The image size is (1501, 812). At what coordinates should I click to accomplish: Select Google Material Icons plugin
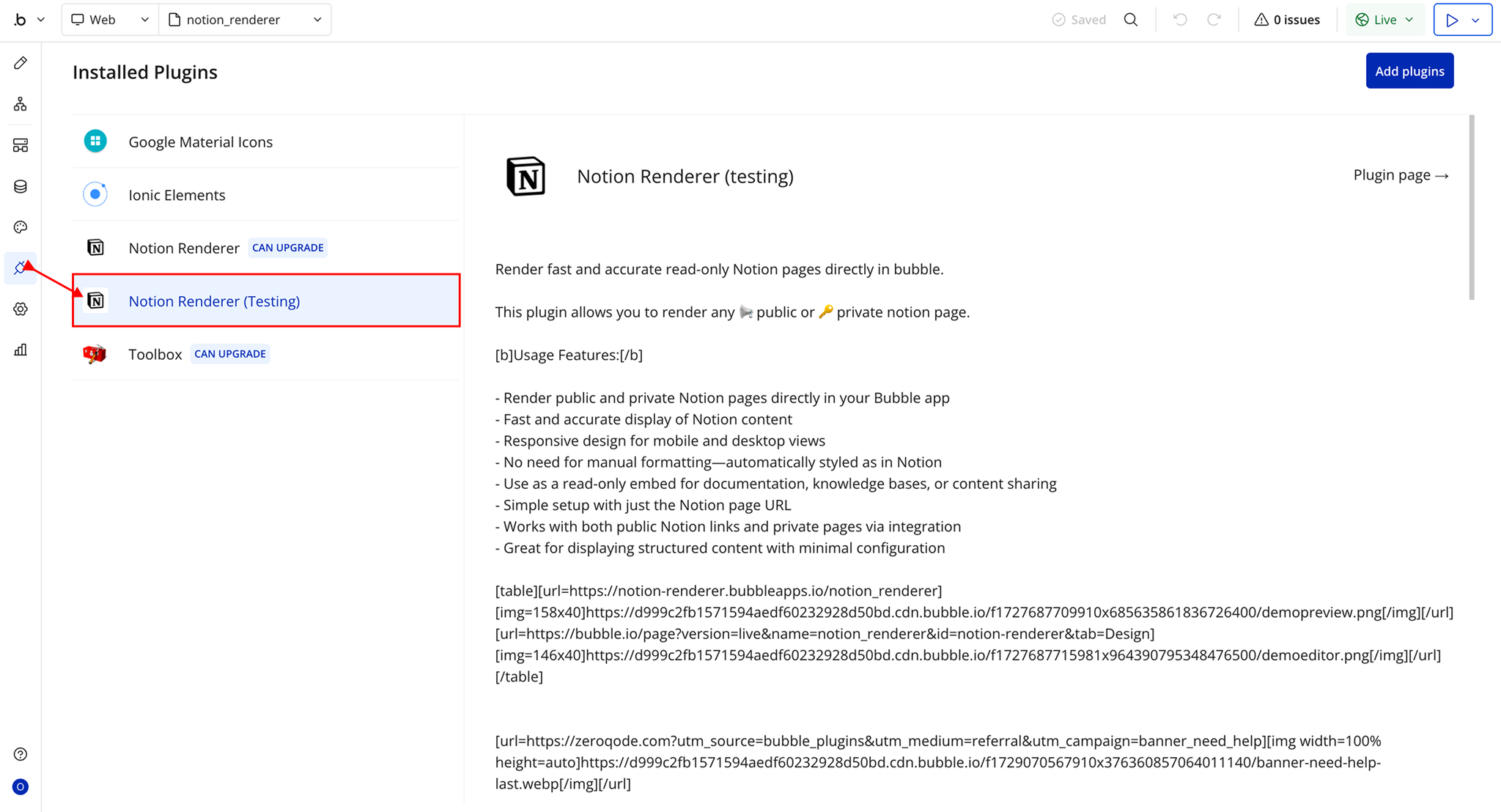tap(200, 142)
